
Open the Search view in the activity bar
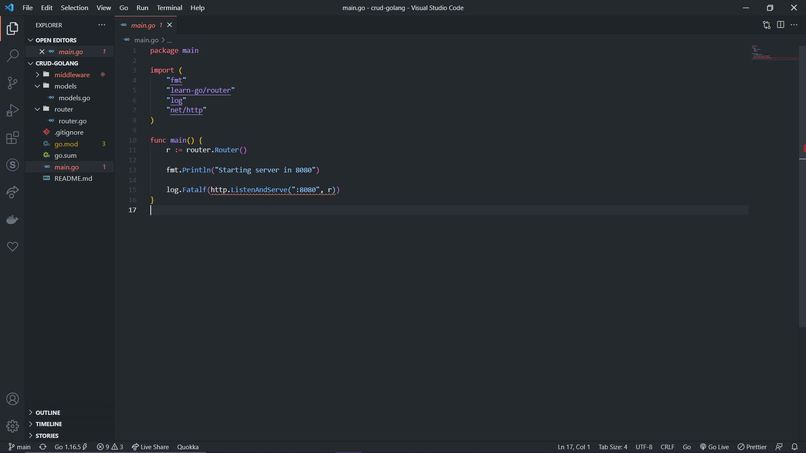click(12, 56)
